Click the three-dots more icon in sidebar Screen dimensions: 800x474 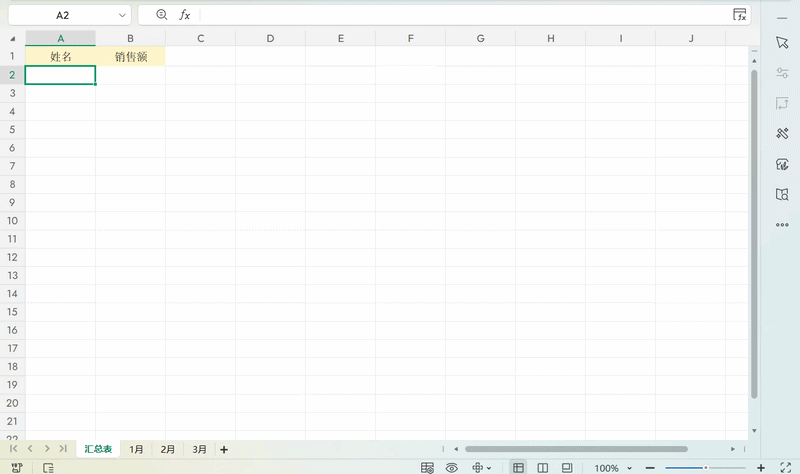[782, 225]
